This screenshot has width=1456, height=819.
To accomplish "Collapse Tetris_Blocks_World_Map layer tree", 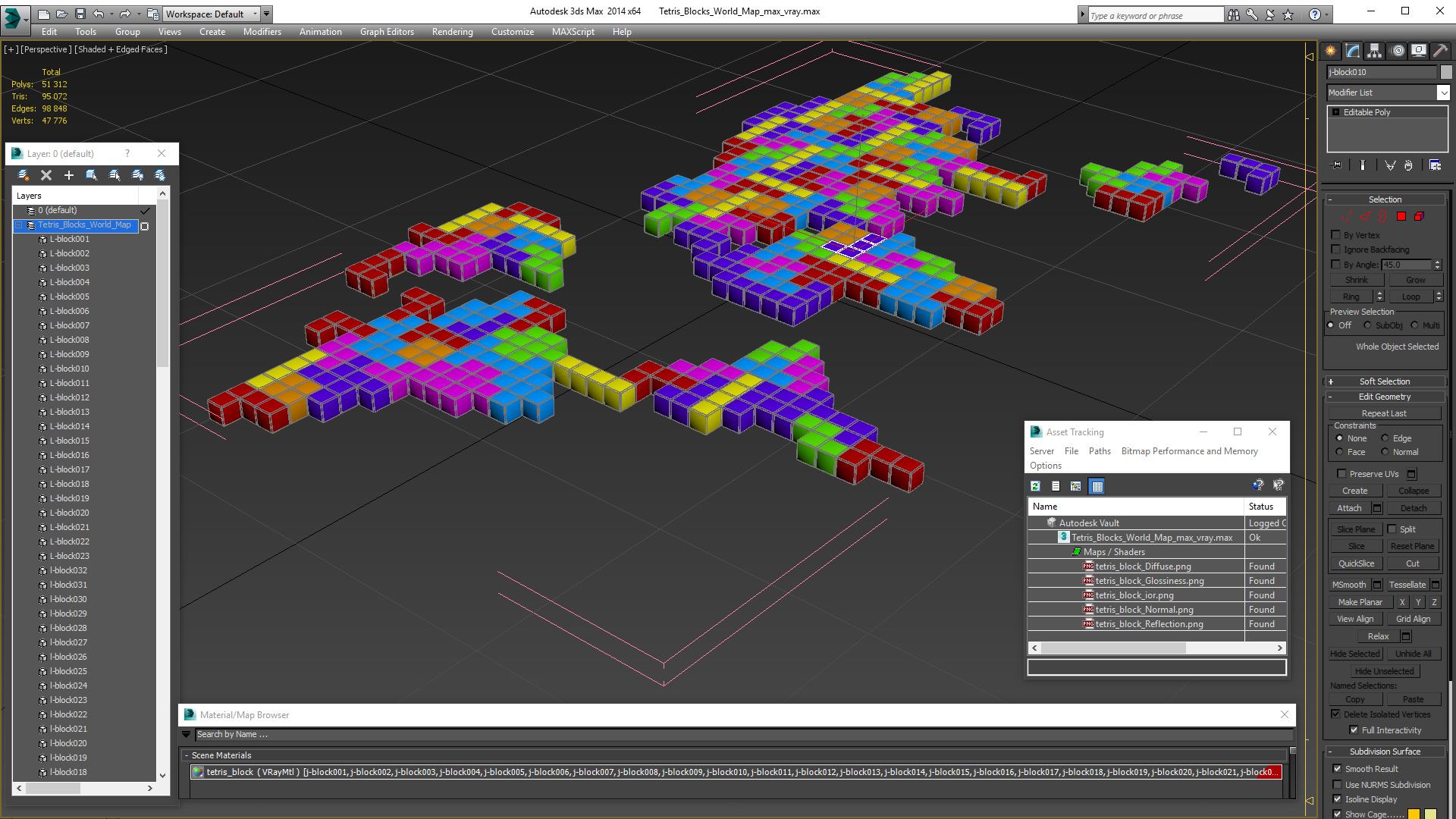I will tap(19, 225).
